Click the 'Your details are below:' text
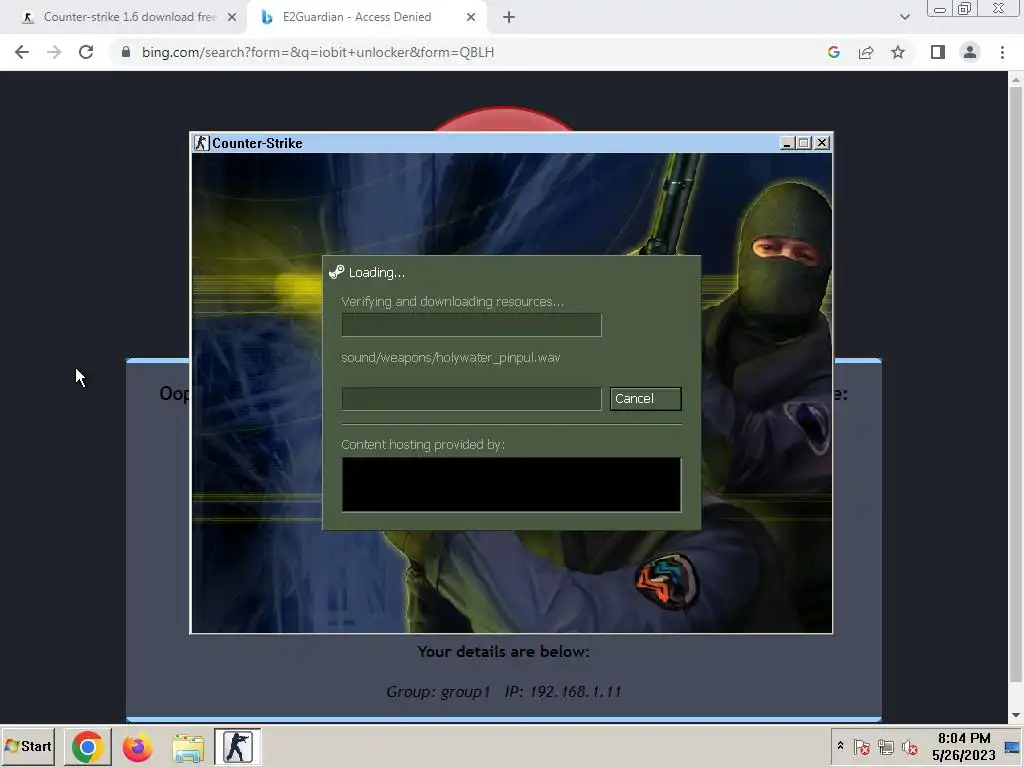1024x768 pixels. click(504, 652)
